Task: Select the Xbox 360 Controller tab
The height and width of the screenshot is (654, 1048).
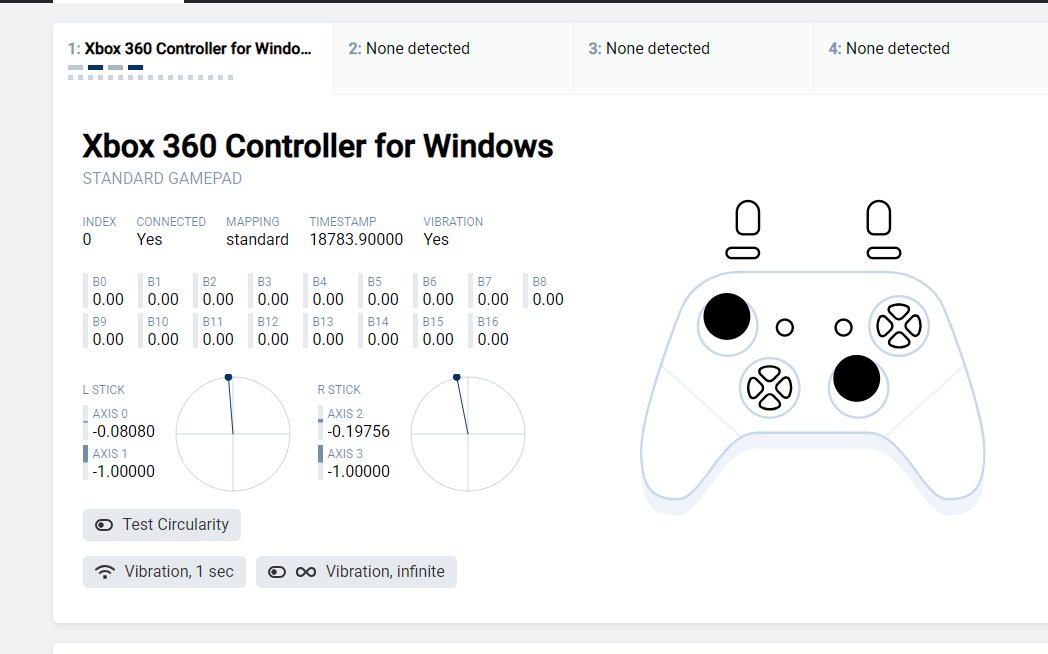Action: [192, 49]
